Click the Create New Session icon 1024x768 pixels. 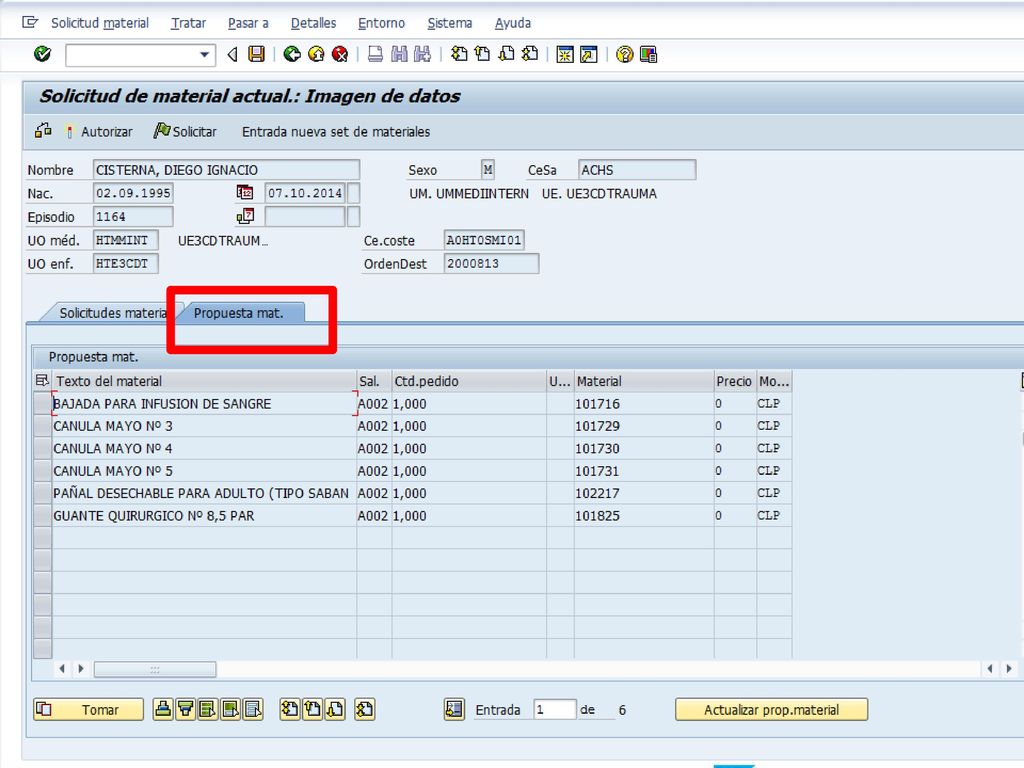tap(565, 54)
